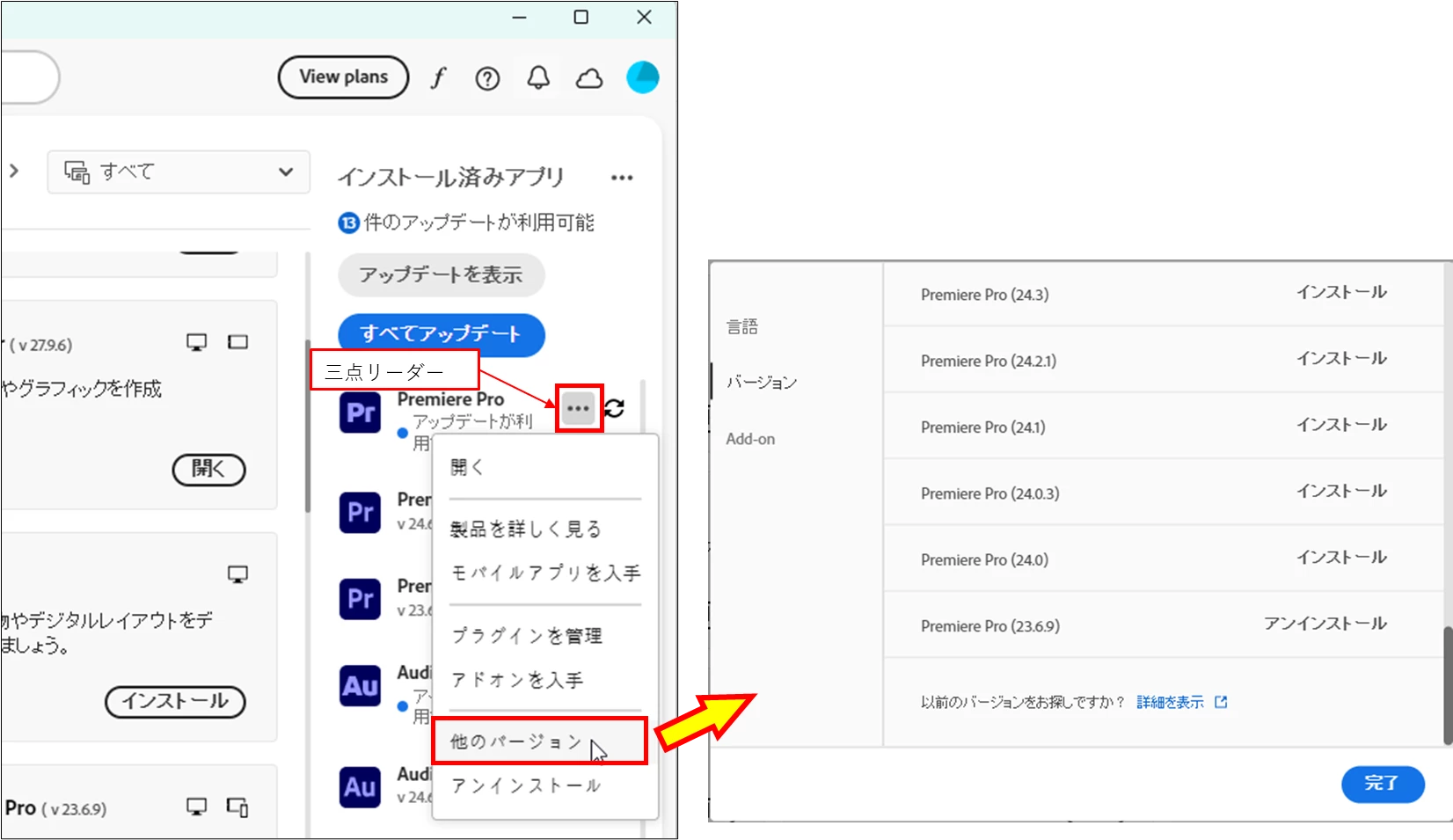Choose 開く in the context menu

click(467, 467)
